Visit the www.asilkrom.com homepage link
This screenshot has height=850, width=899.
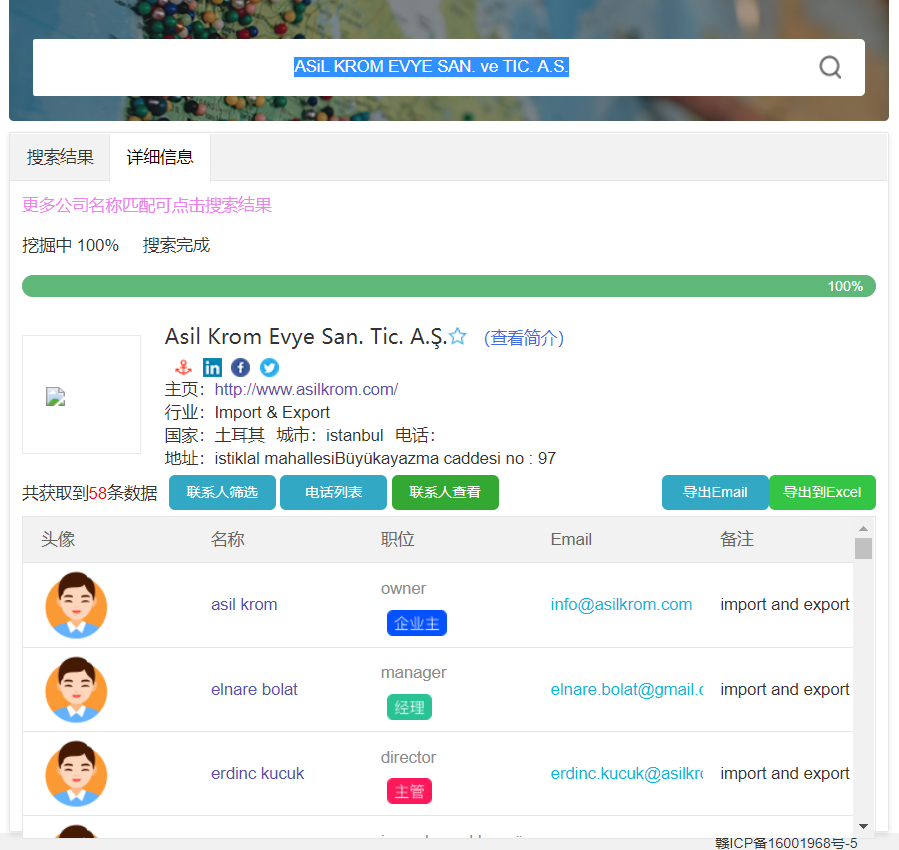click(x=306, y=389)
